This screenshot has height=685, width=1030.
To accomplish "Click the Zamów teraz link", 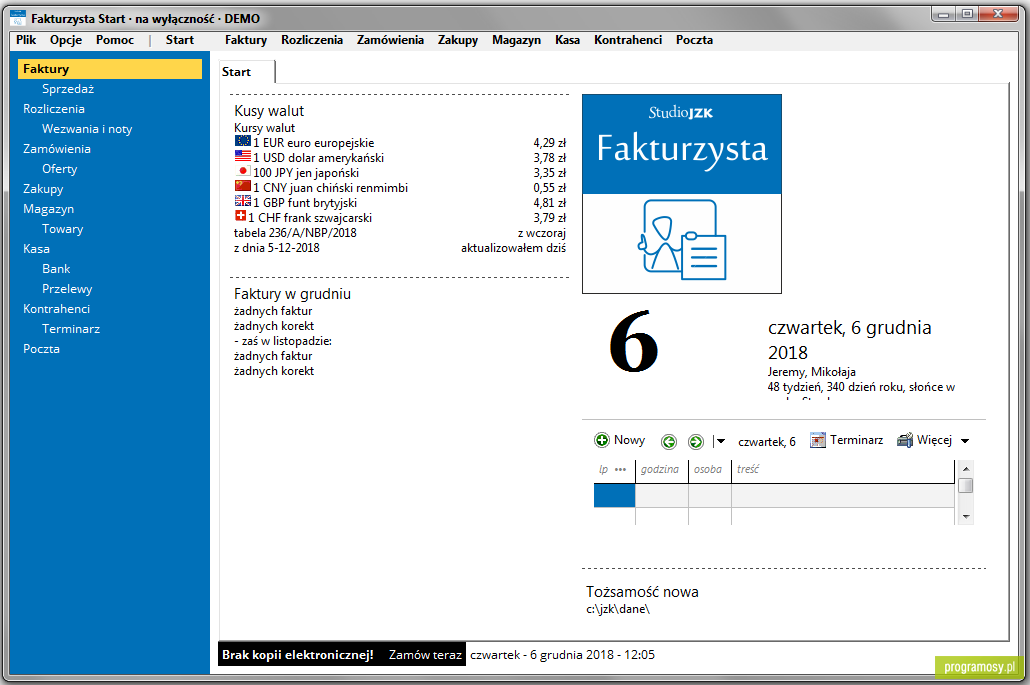I will pyautogui.click(x=425, y=655).
